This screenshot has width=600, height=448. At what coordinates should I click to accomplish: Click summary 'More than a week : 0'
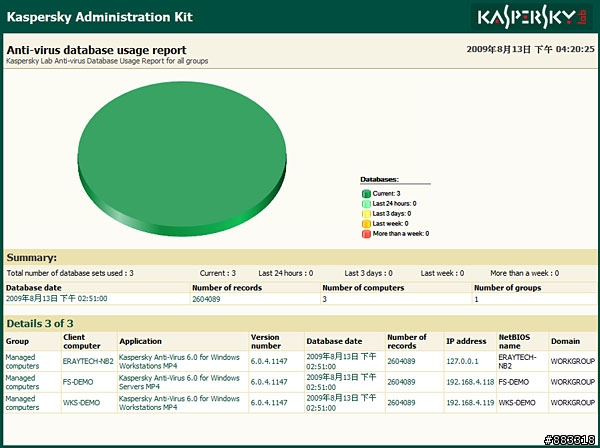click(x=525, y=273)
